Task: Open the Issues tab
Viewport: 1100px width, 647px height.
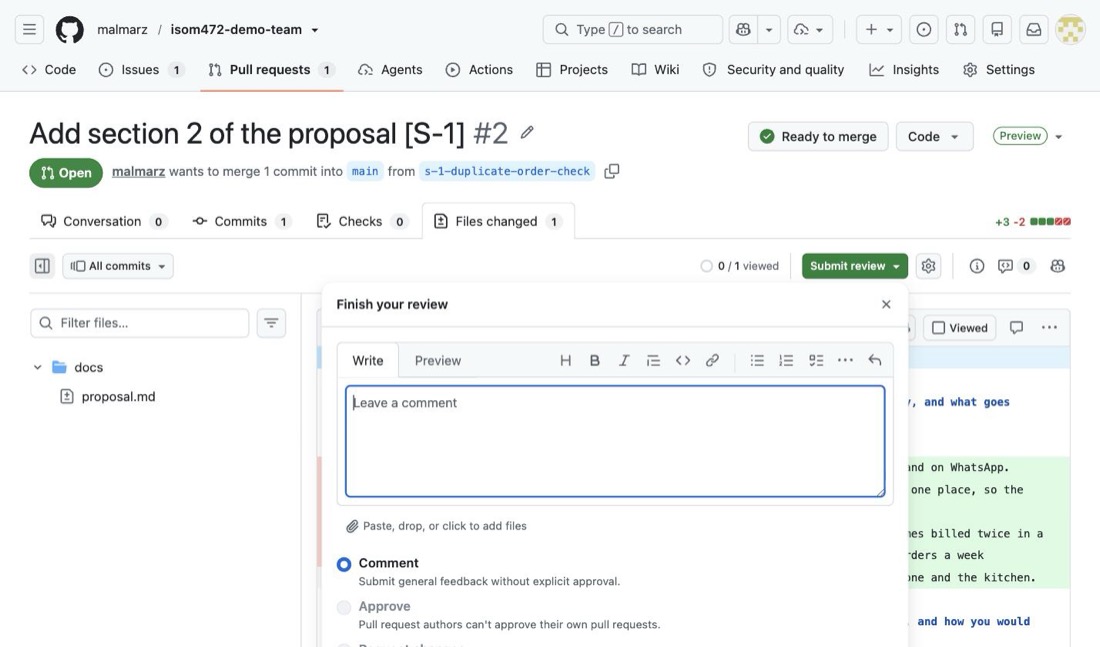Action: click(141, 69)
